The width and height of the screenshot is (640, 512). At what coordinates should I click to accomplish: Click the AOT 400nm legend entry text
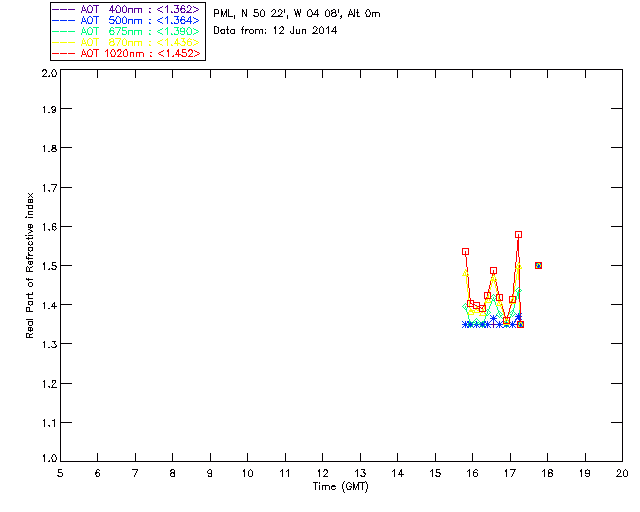[140, 9]
